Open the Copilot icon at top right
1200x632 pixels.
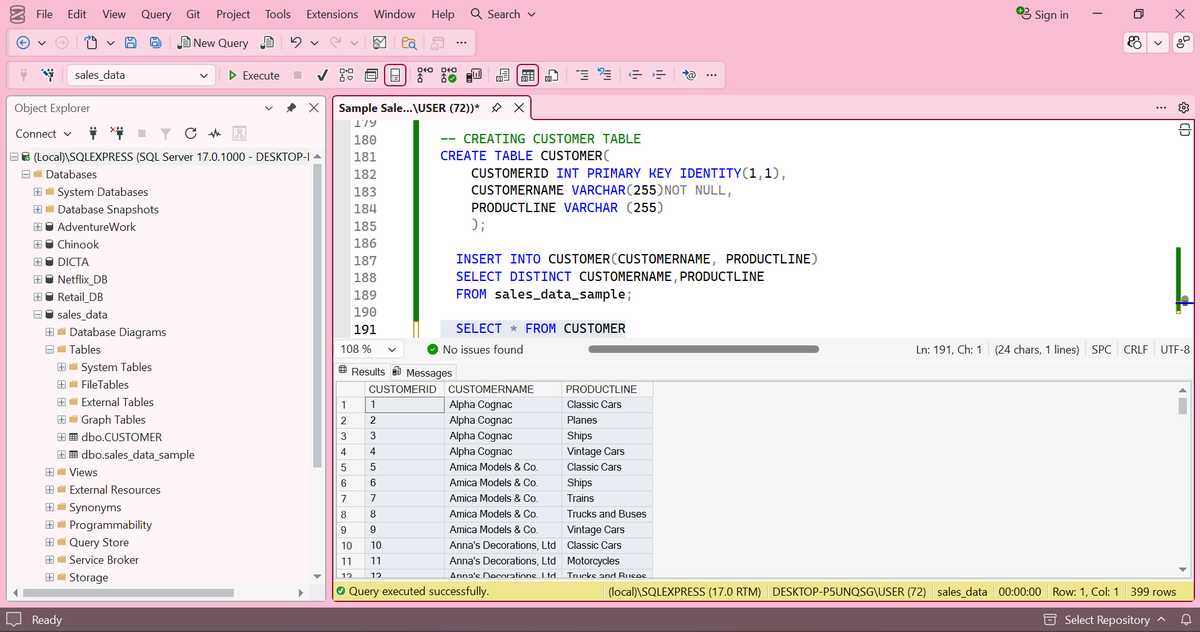[1135, 43]
